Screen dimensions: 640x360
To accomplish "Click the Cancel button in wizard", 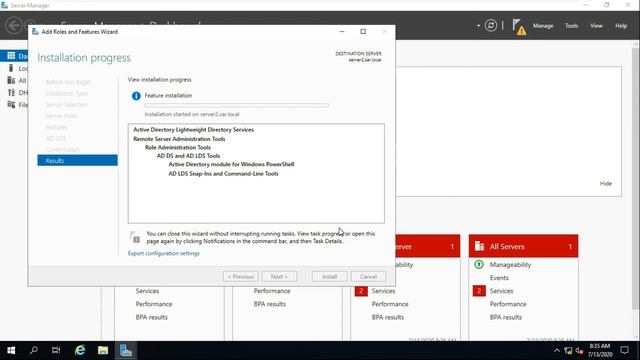I will click(x=368, y=276).
